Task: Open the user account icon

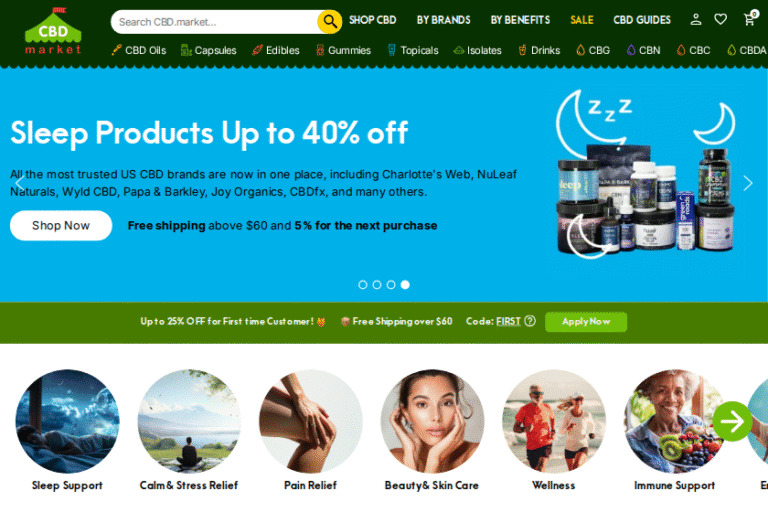Action: click(x=696, y=20)
